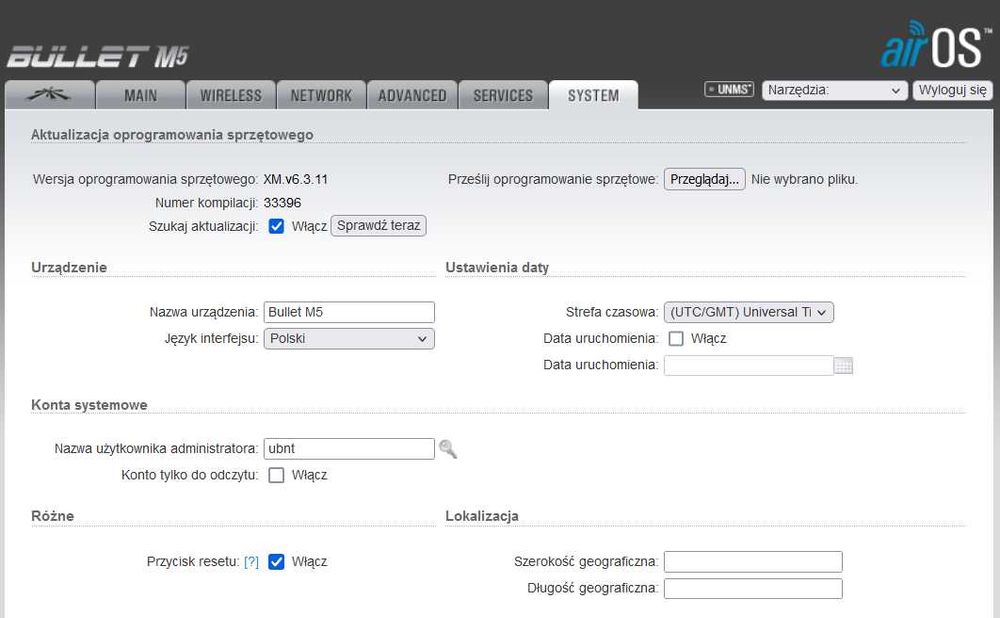This screenshot has height=618, width=1000.
Task: Click the Nazwa urządzenia input field
Action: pyautogui.click(x=349, y=312)
